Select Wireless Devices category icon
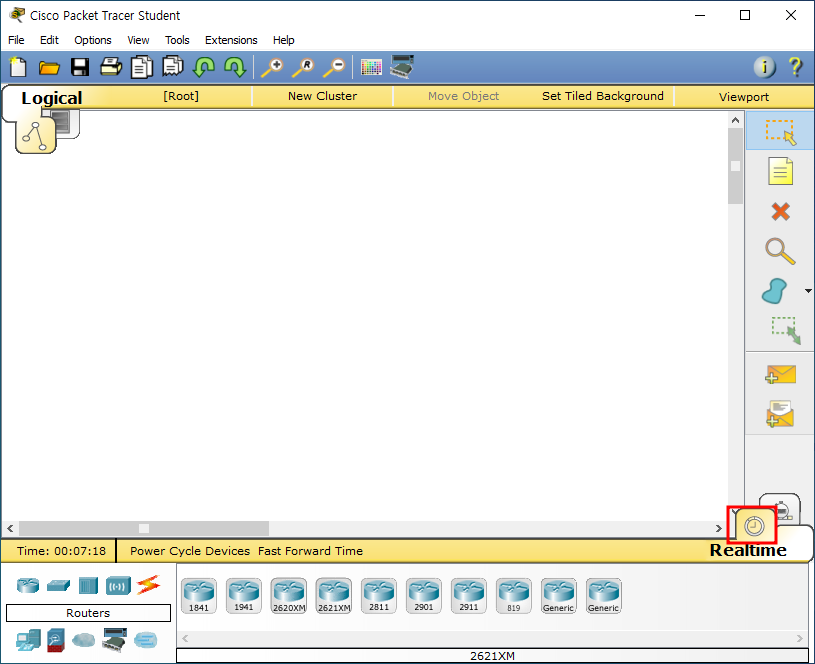The height and width of the screenshot is (664, 815). (118, 586)
